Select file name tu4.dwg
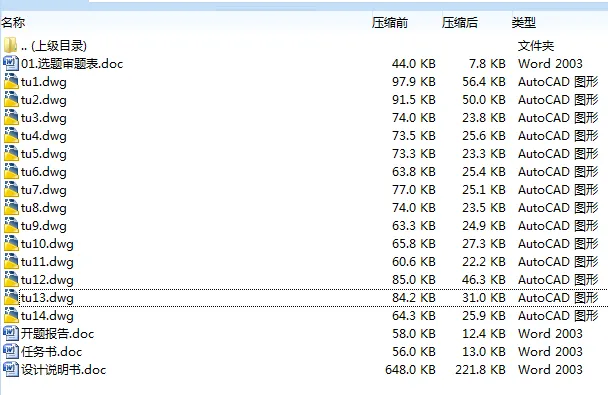Screen dimensions: 608x395 tap(44, 136)
